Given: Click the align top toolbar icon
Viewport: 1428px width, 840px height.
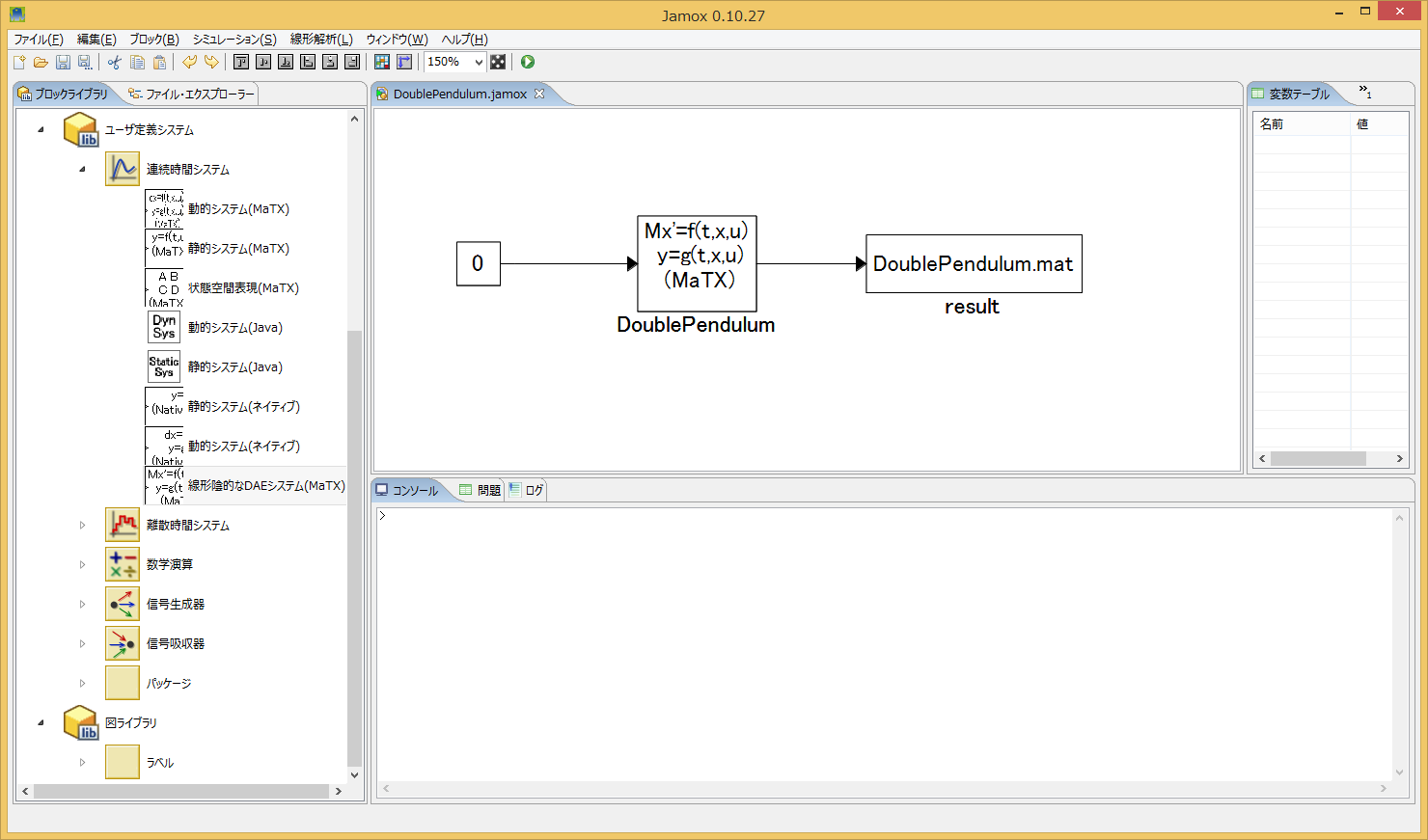Looking at the screenshot, I should (241, 62).
